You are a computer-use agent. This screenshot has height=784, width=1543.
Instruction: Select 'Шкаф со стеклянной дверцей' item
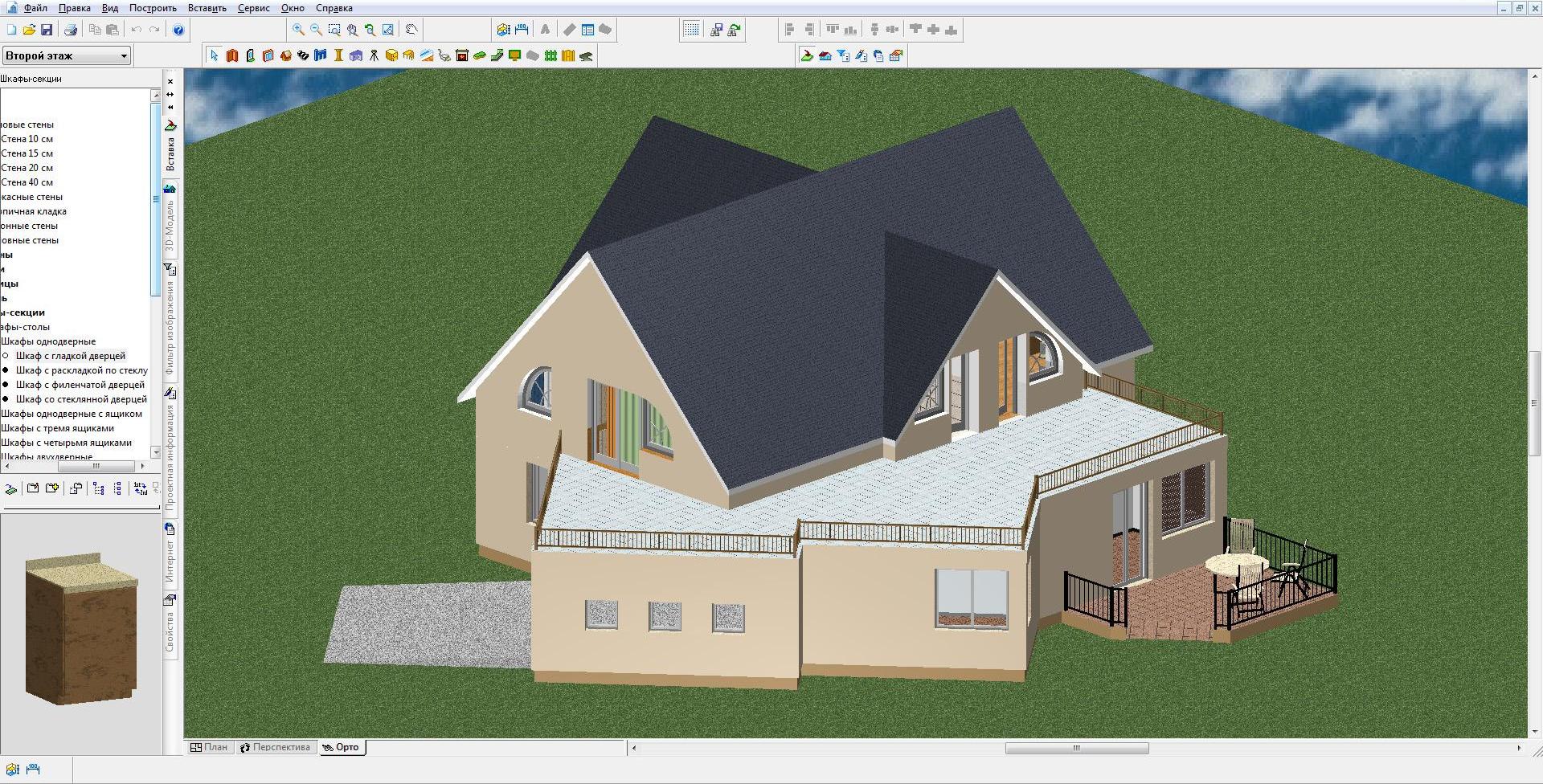(x=81, y=399)
